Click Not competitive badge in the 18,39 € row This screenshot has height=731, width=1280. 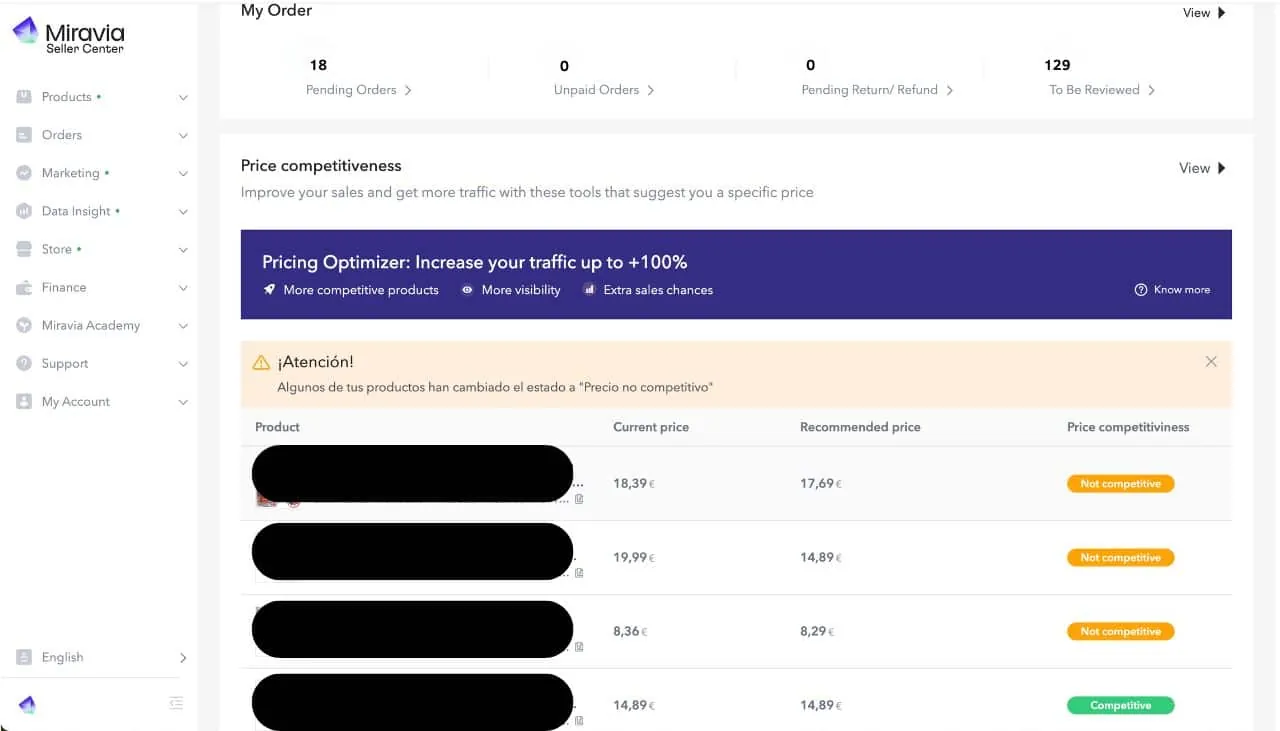click(x=1120, y=484)
